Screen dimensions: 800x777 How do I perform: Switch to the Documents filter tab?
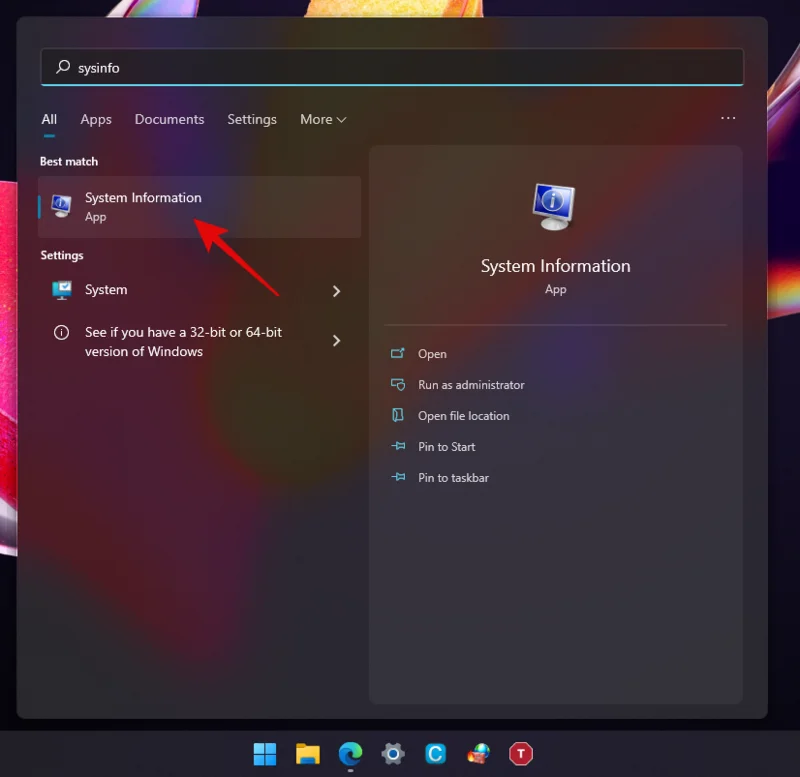pos(169,119)
